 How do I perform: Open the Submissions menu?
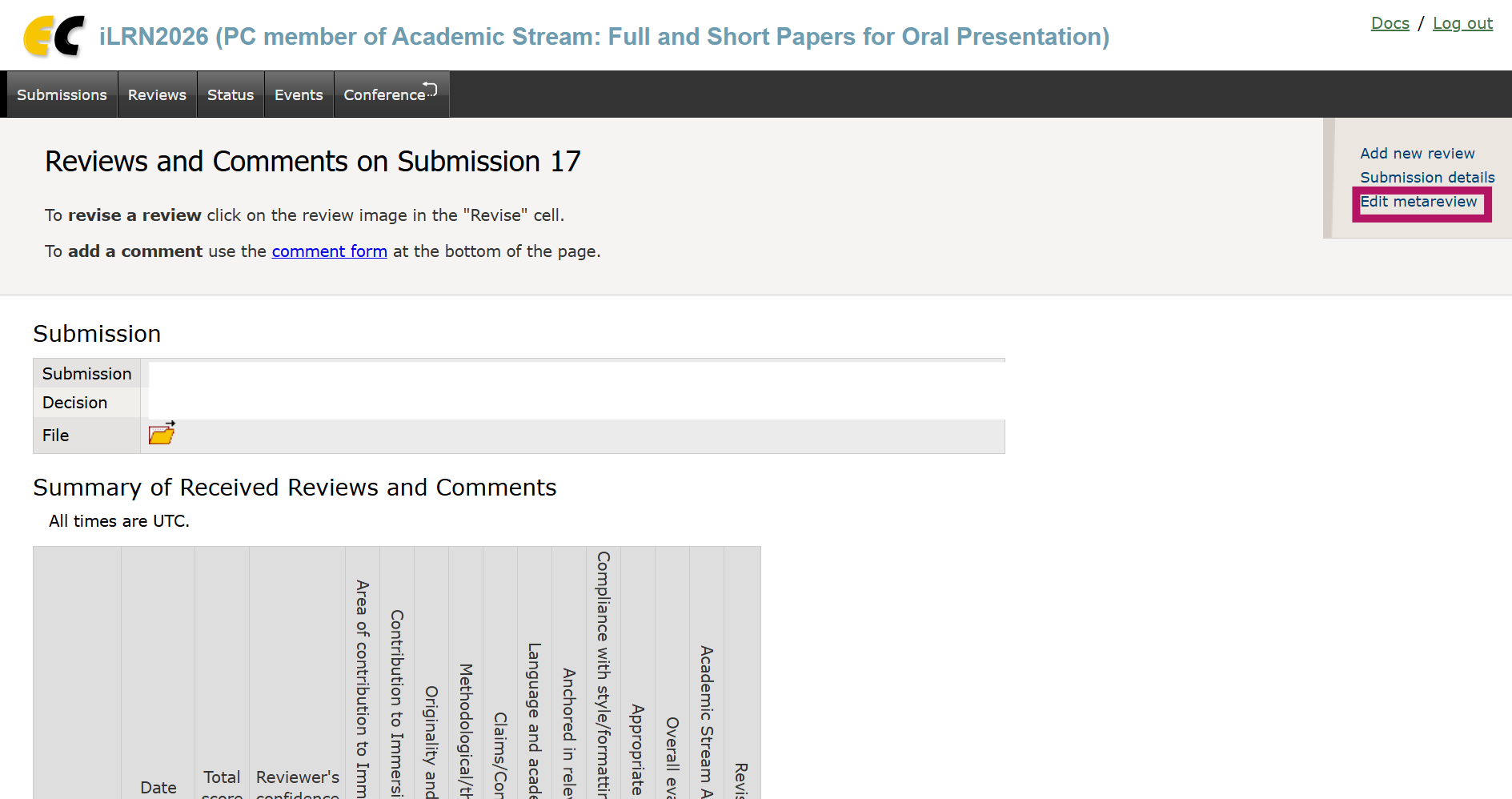point(62,94)
